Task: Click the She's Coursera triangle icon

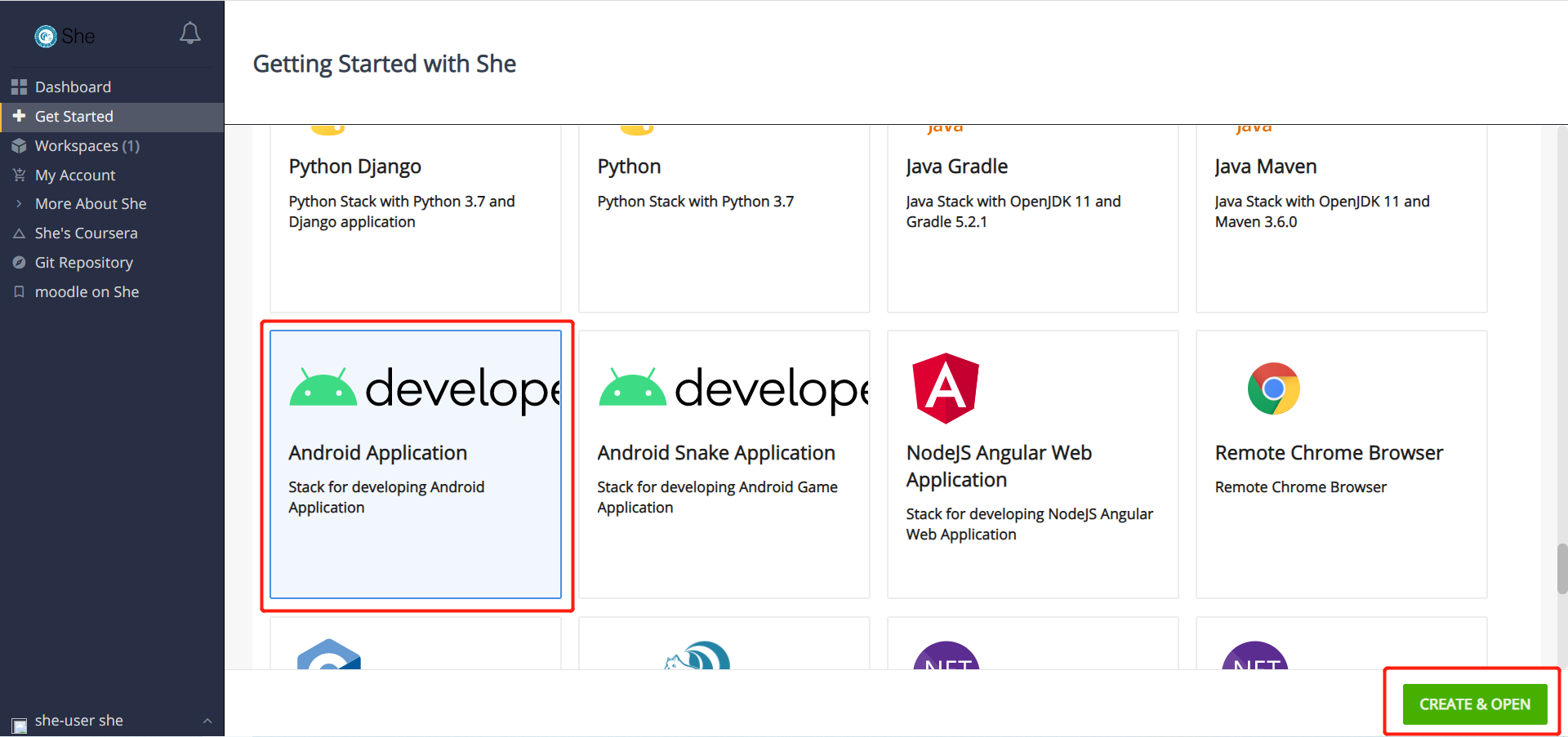Action: coord(19,233)
